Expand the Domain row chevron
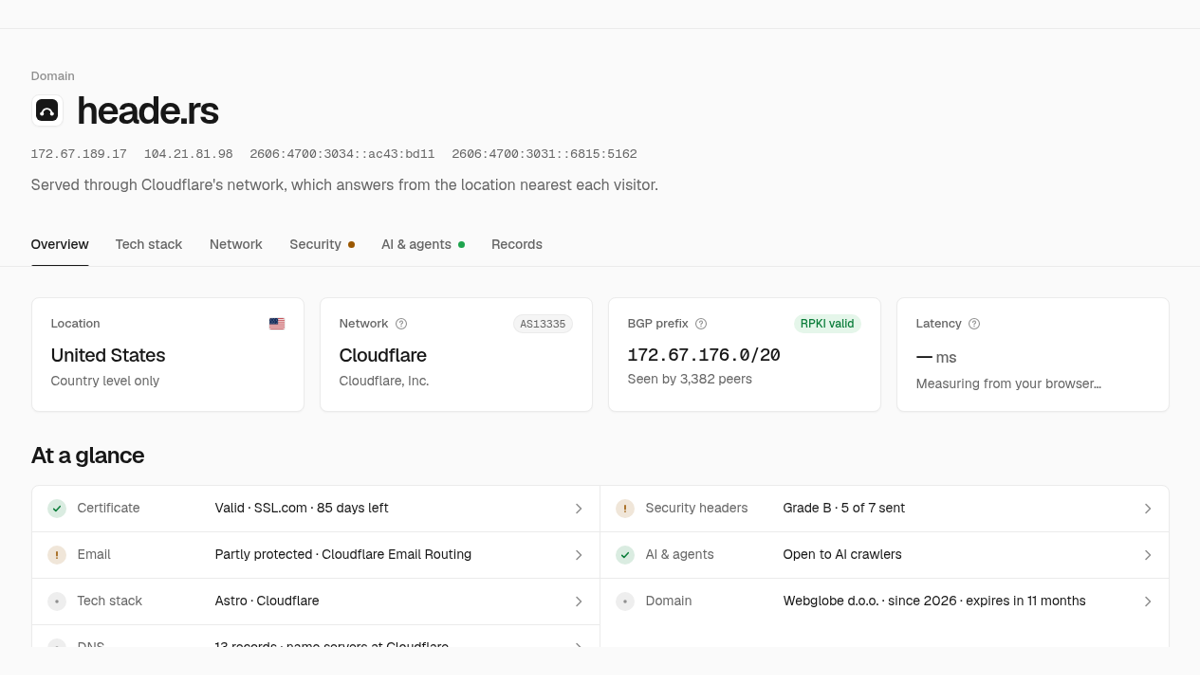The height and width of the screenshot is (675, 1200). pos(1148,601)
